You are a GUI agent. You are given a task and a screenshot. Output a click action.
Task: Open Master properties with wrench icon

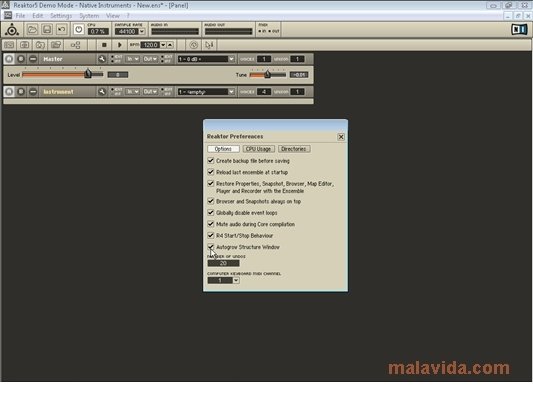point(102,59)
